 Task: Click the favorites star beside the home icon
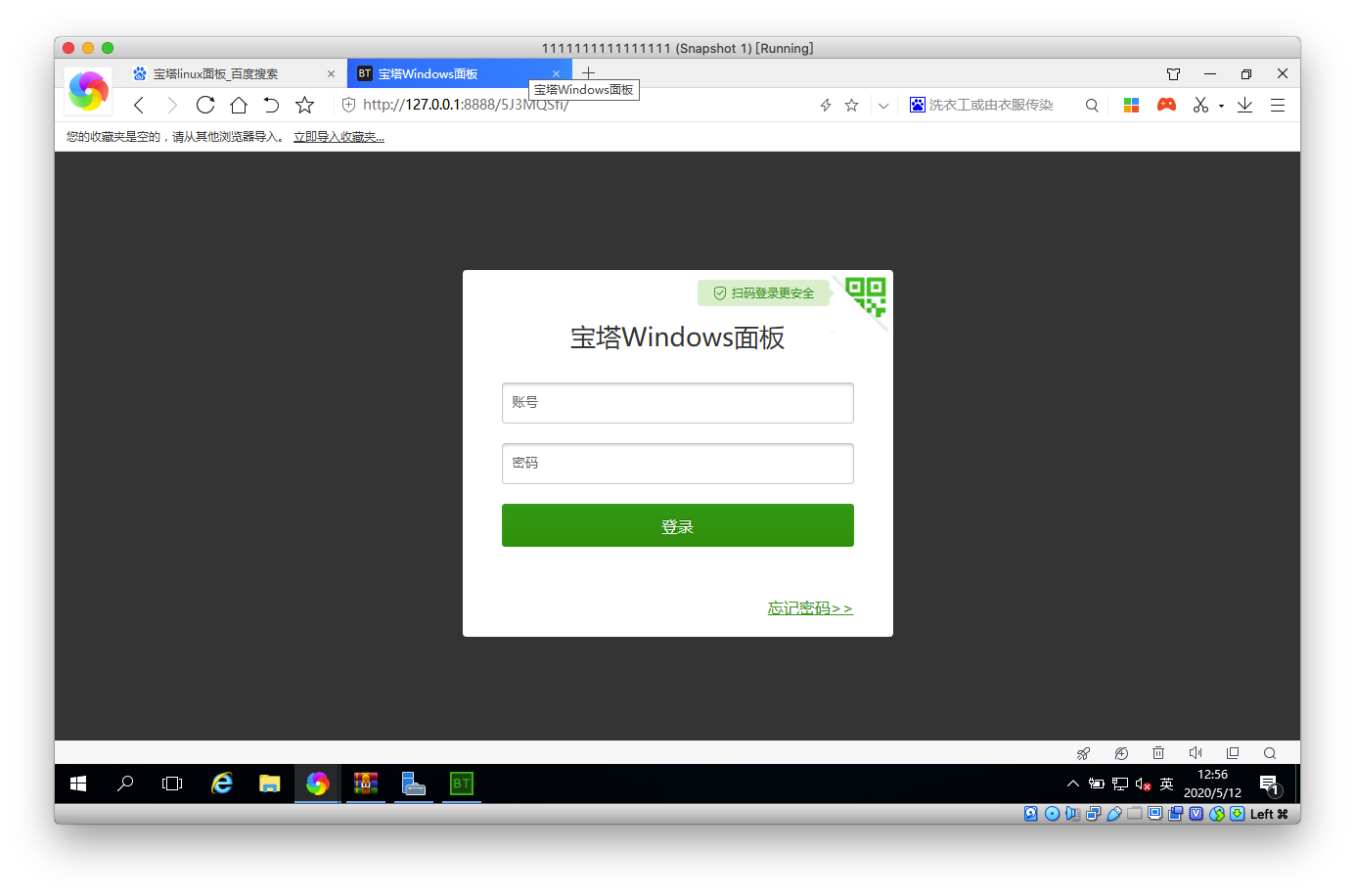305,105
